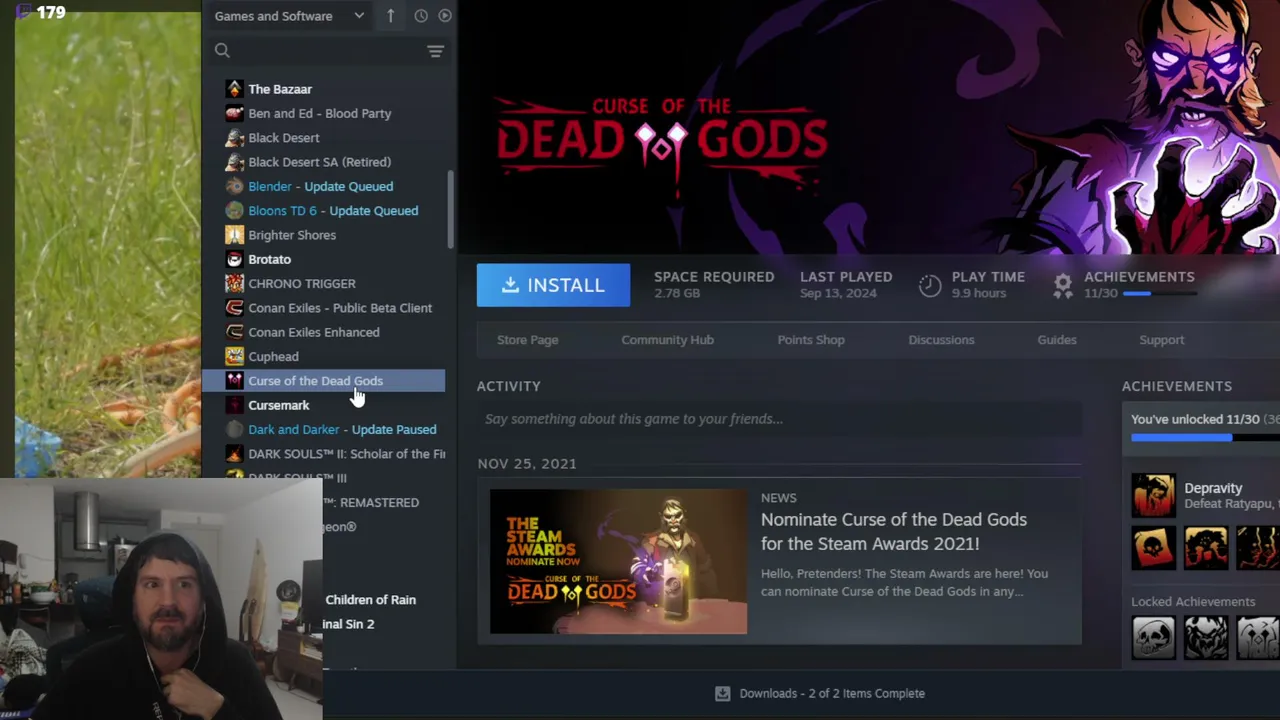
Task: Open the Games and Software filter dropdown
Action: coord(289,16)
